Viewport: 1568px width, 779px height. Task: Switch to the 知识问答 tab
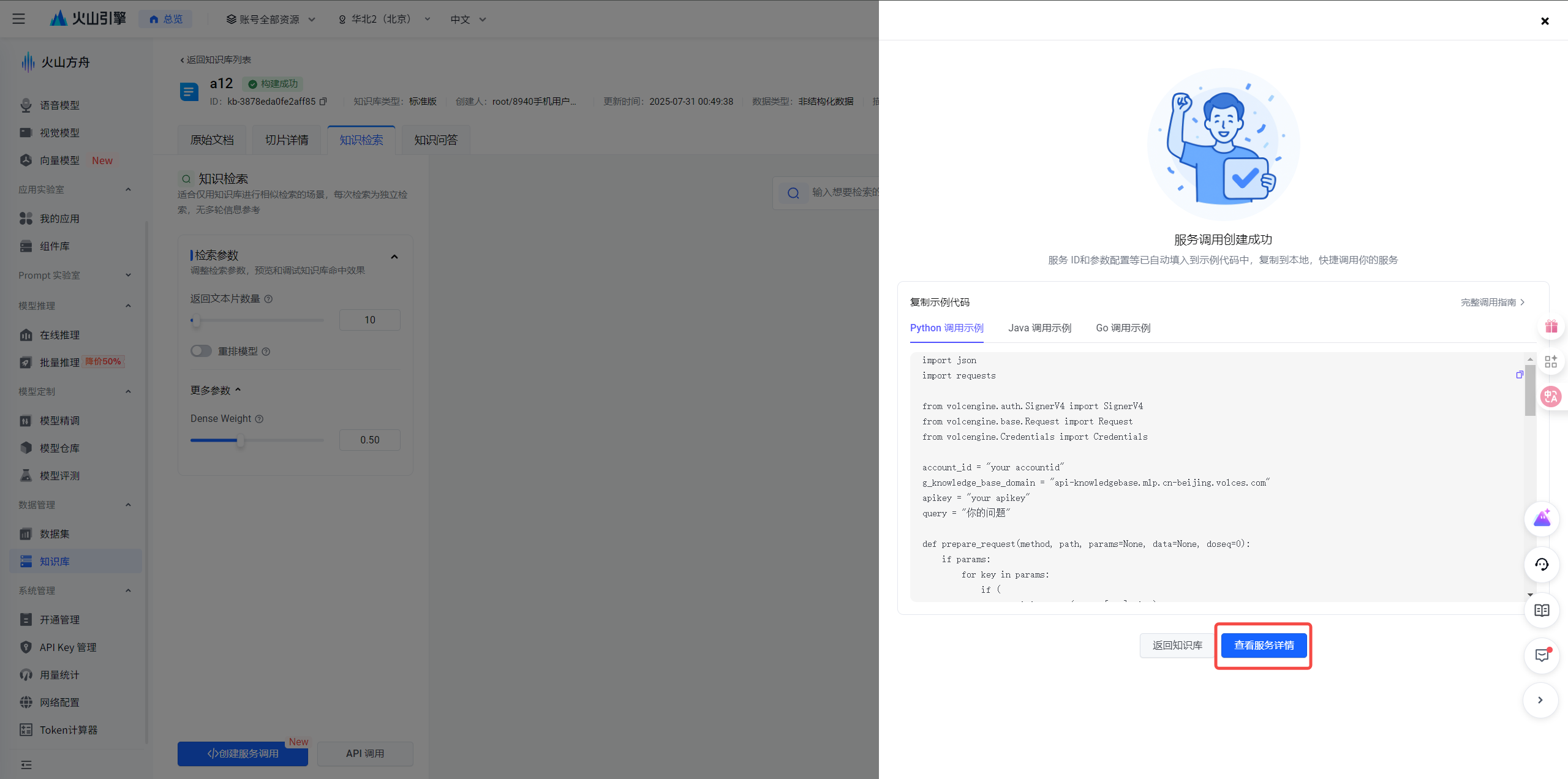click(436, 140)
